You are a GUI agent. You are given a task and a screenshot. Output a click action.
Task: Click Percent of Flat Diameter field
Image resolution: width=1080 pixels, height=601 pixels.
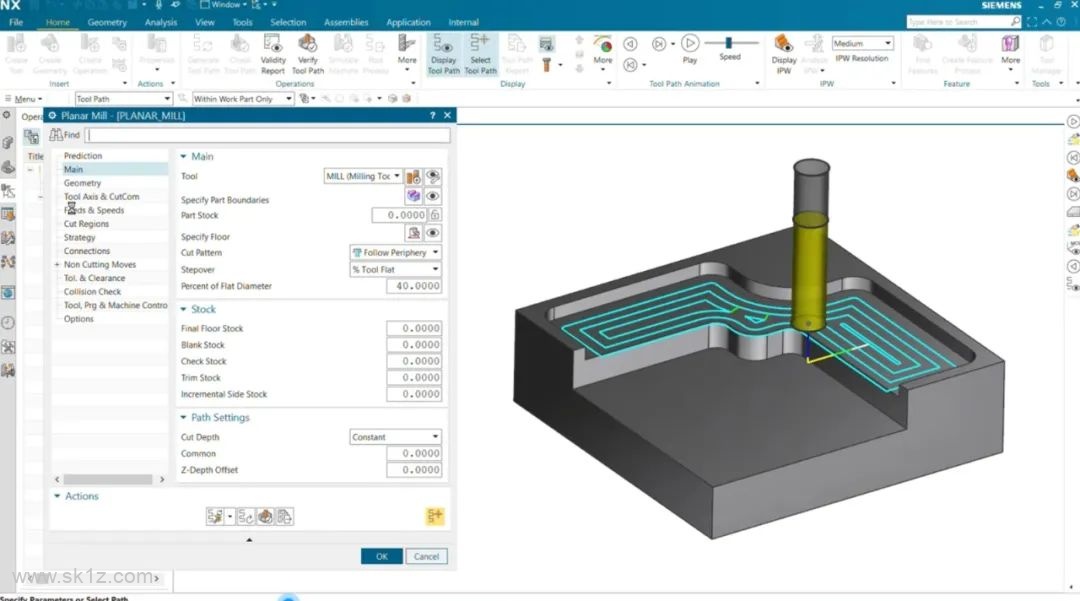click(x=414, y=286)
